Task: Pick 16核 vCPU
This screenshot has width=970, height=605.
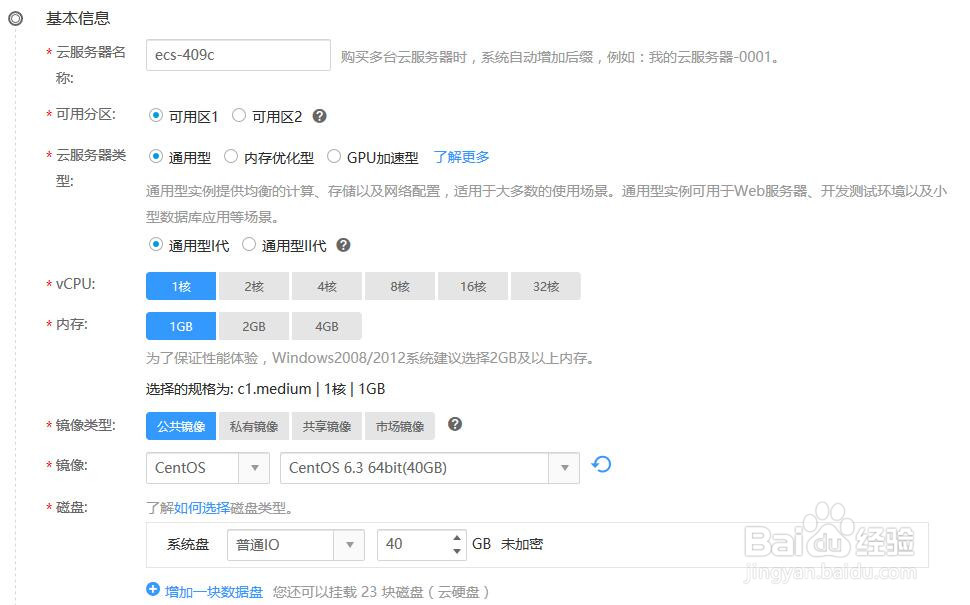Action: click(473, 286)
